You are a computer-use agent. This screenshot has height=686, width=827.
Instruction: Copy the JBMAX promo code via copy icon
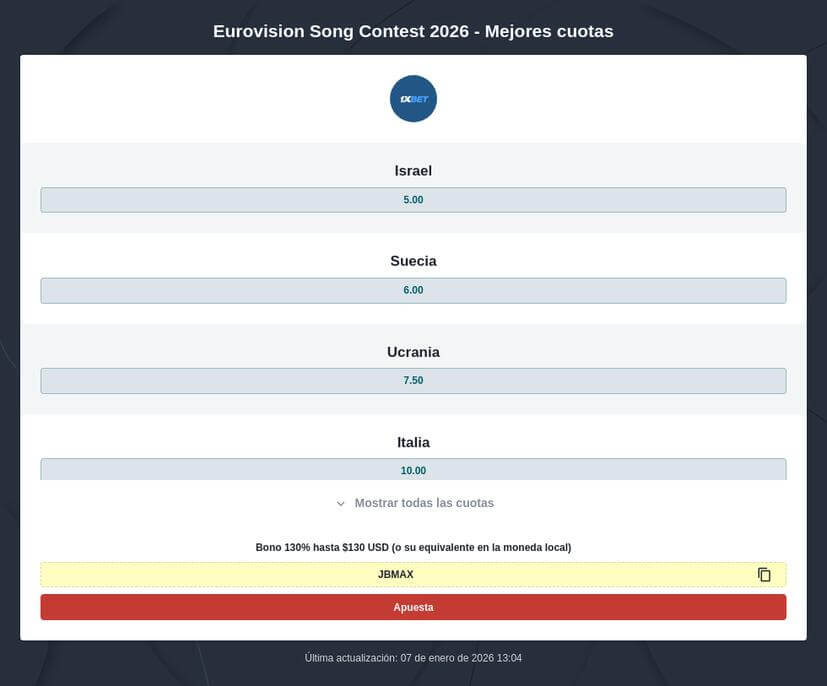(x=764, y=574)
